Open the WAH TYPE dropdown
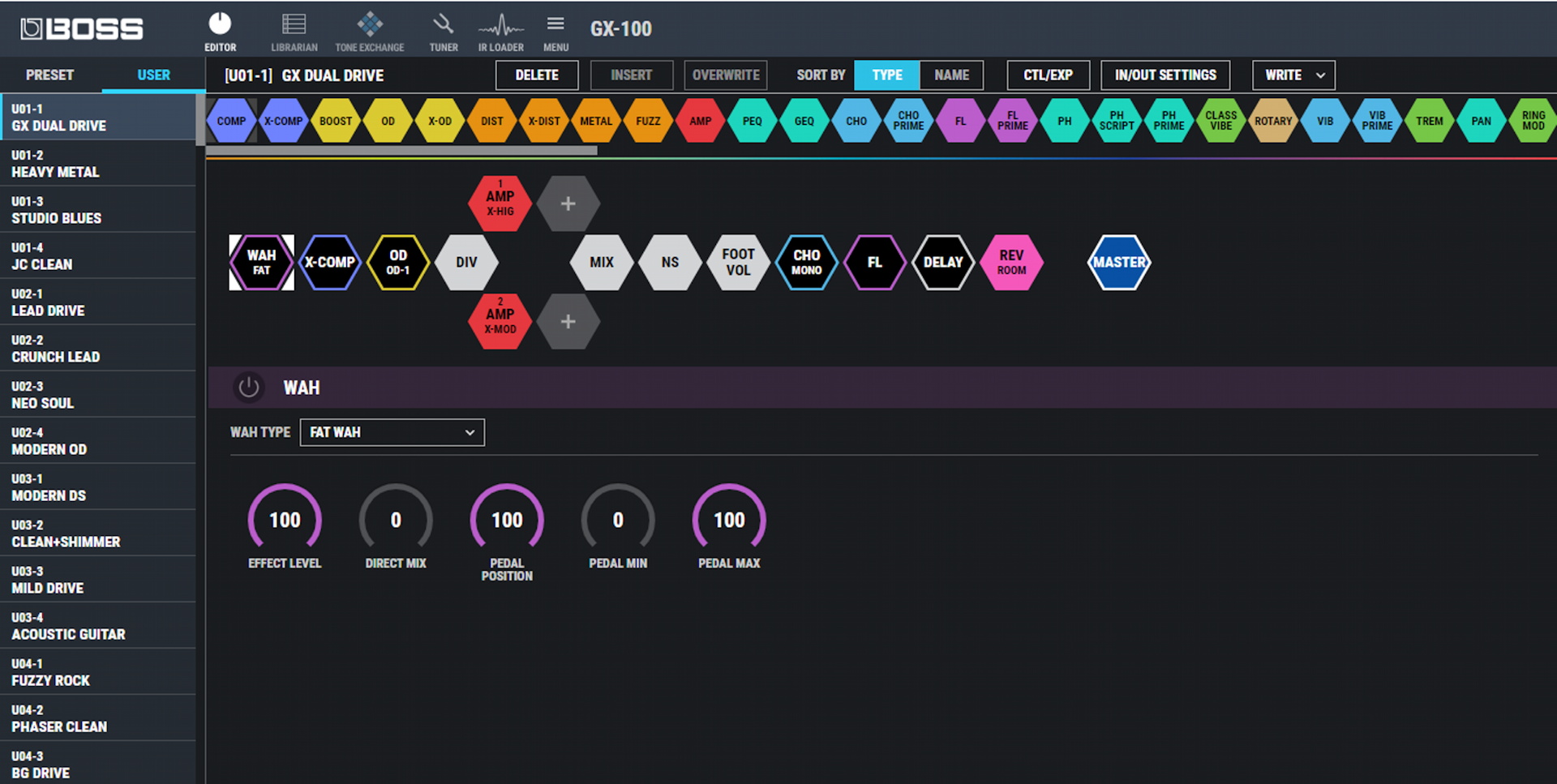Screen dimensions: 1557x784 pyautogui.click(x=392, y=432)
